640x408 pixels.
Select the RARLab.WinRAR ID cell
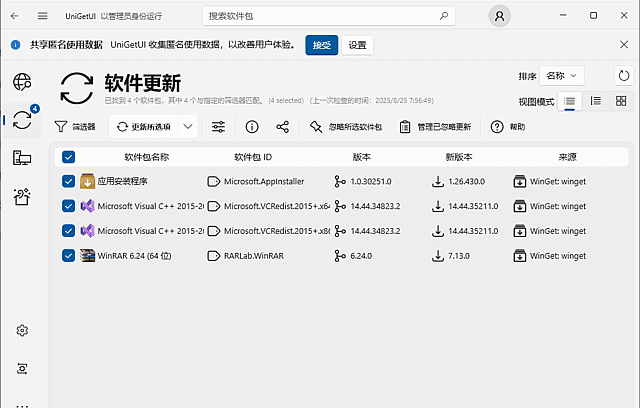[x=254, y=256]
